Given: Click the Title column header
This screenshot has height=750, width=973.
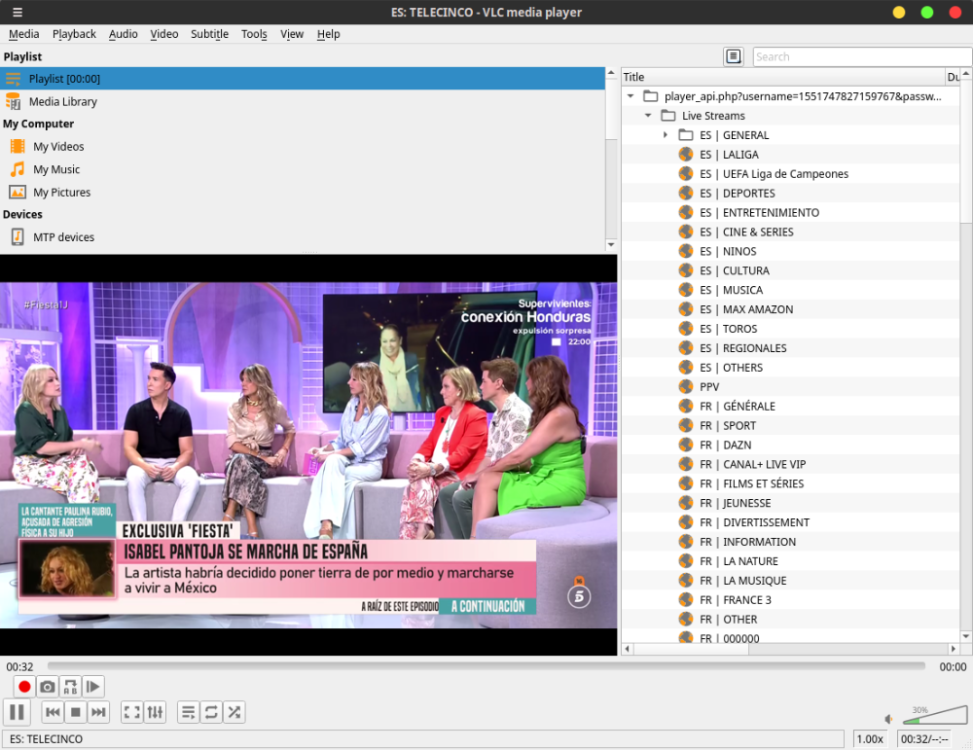Looking at the screenshot, I should tap(782, 77).
